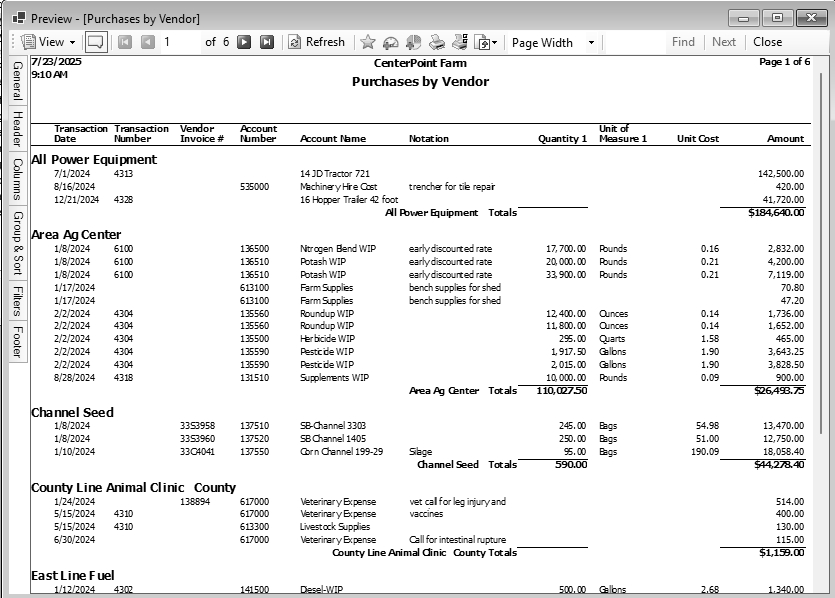
Task: Click the favorites star icon
Action: tap(367, 42)
